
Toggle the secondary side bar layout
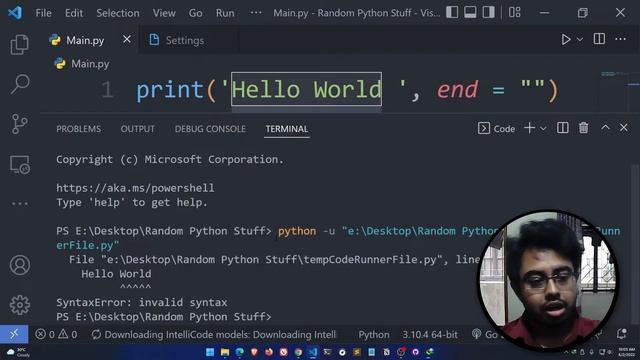[489, 12]
